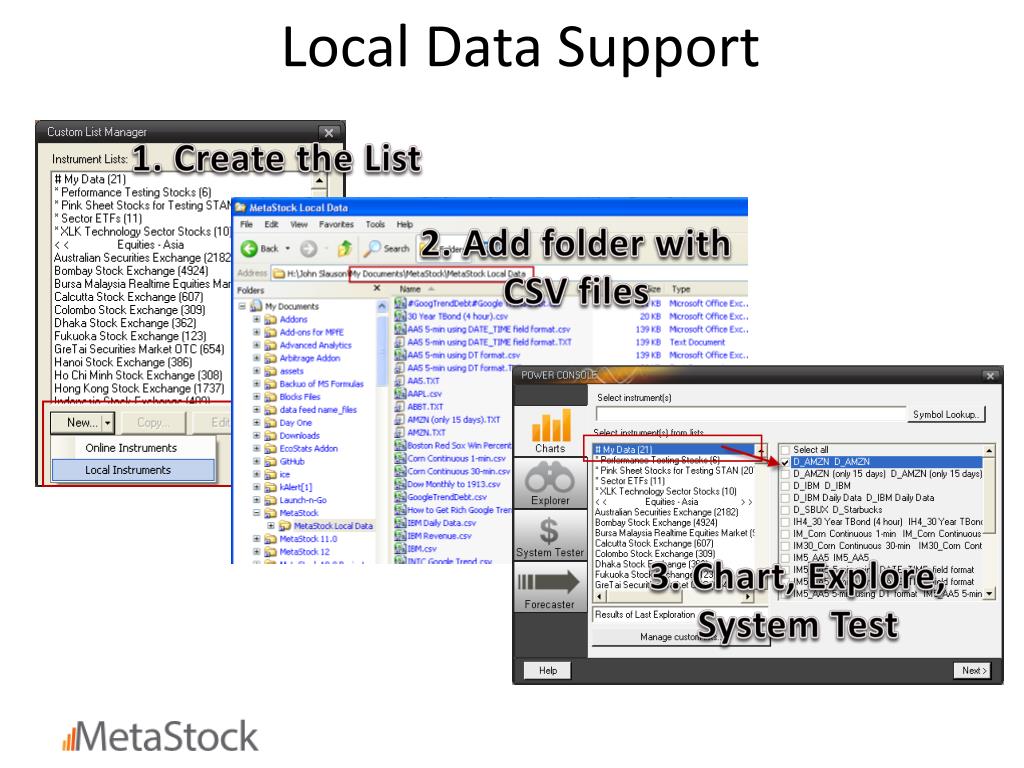Click the Forward arrow in the explorer toolbar
This screenshot has height=768, width=1024.
coord(308,248)
